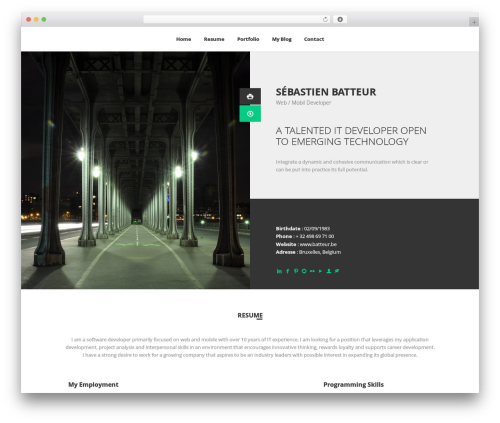The image size is (500, 423).
Task: Go to the Resume nav link
Action: point(214,39)
